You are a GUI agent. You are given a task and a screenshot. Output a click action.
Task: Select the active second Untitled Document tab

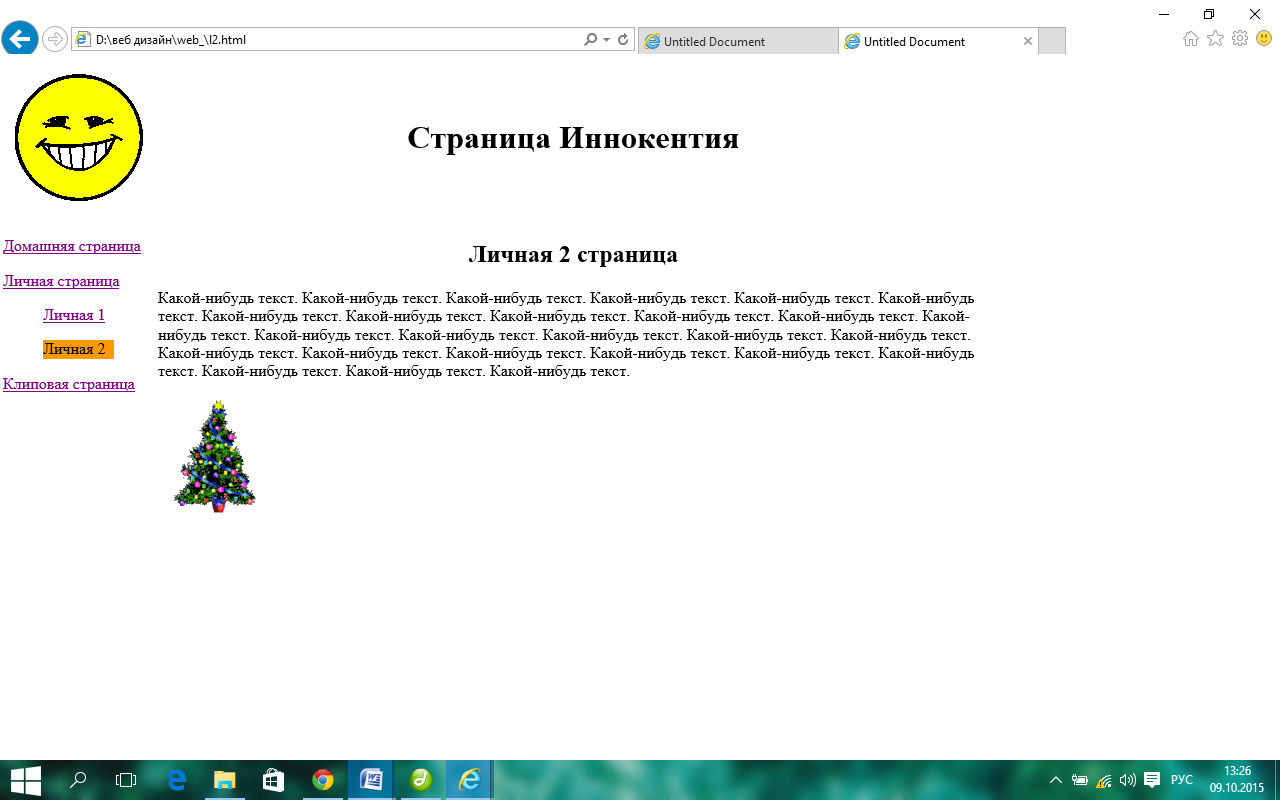(938, 41)
